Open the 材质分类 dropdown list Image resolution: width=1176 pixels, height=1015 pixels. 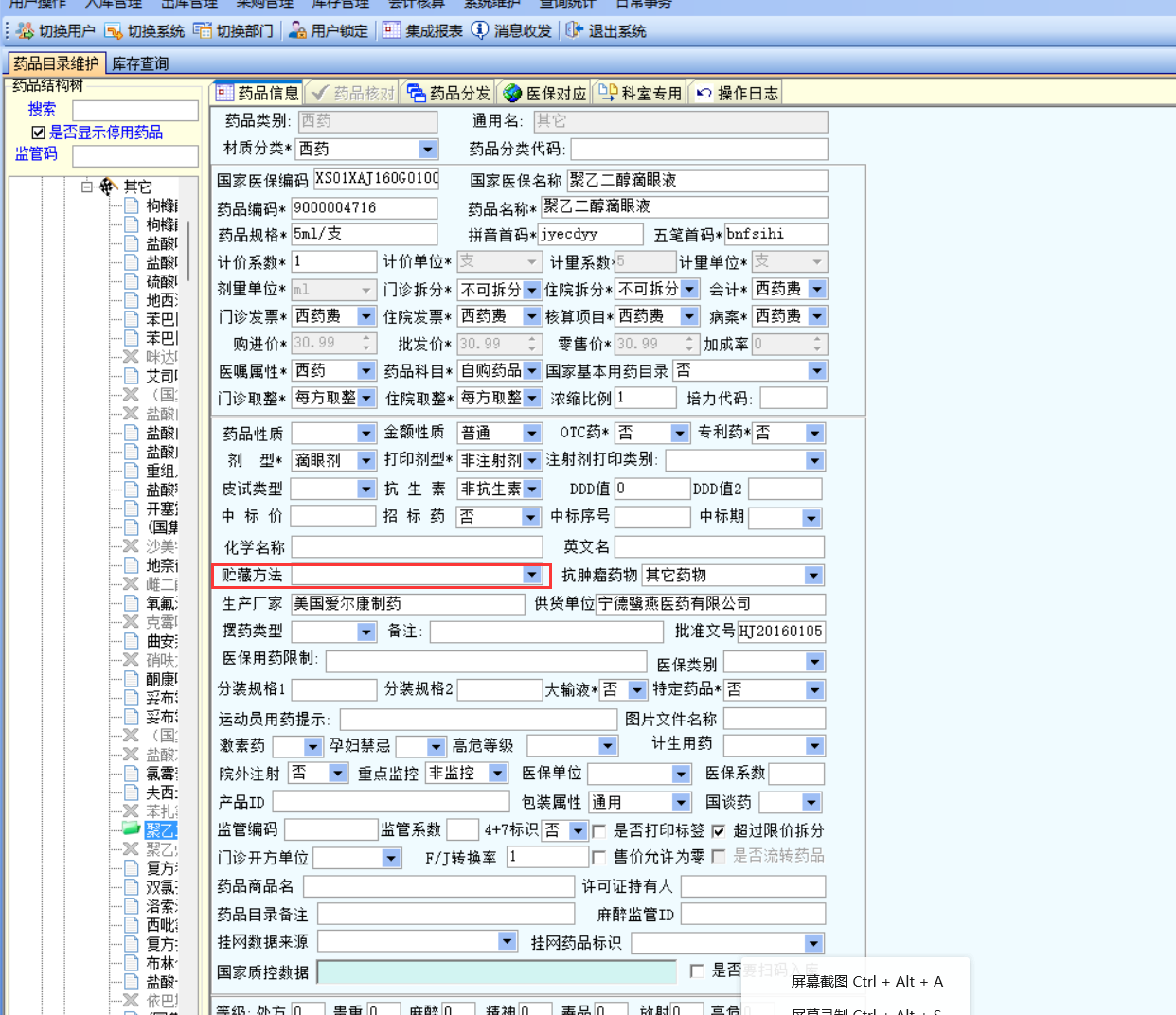pyautogui.click(x=427, y=150)
